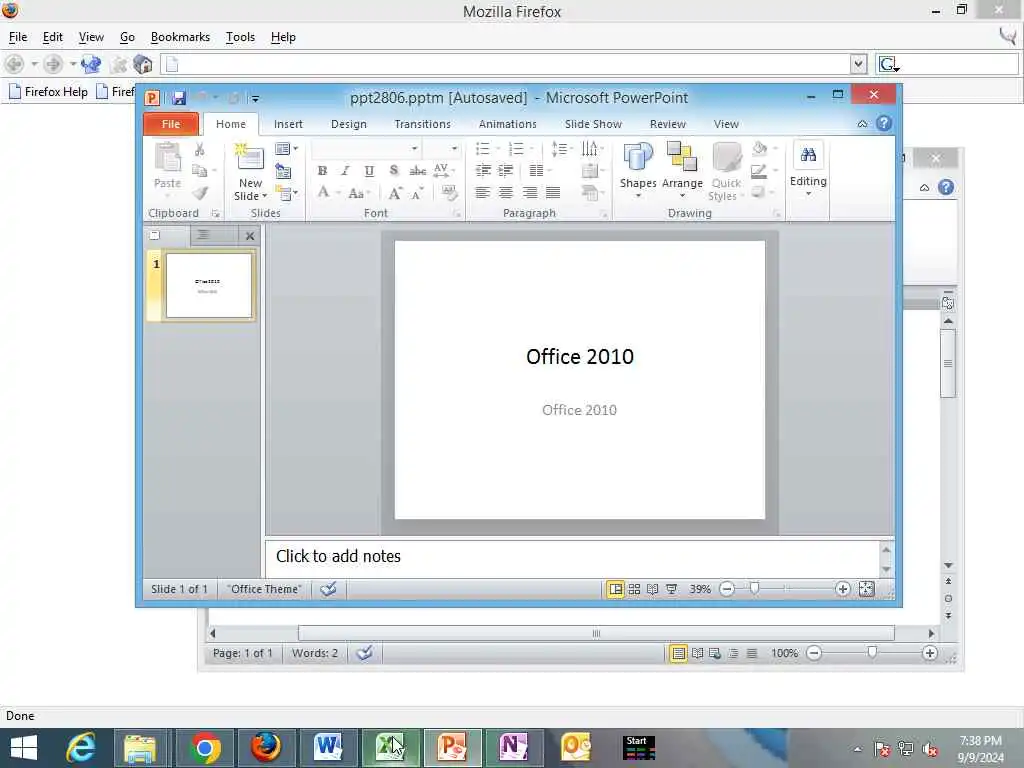Switch to the Design tab
Image resolution: width=1024 pixels, height=768 pixels.
click(349, 124)
